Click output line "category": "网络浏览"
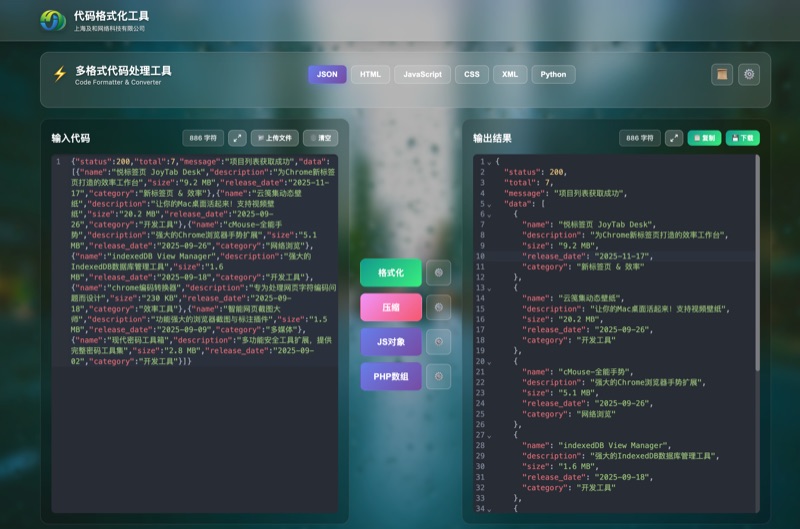Image resolution: width=800 pixels, height=529 pixels. 569,414
